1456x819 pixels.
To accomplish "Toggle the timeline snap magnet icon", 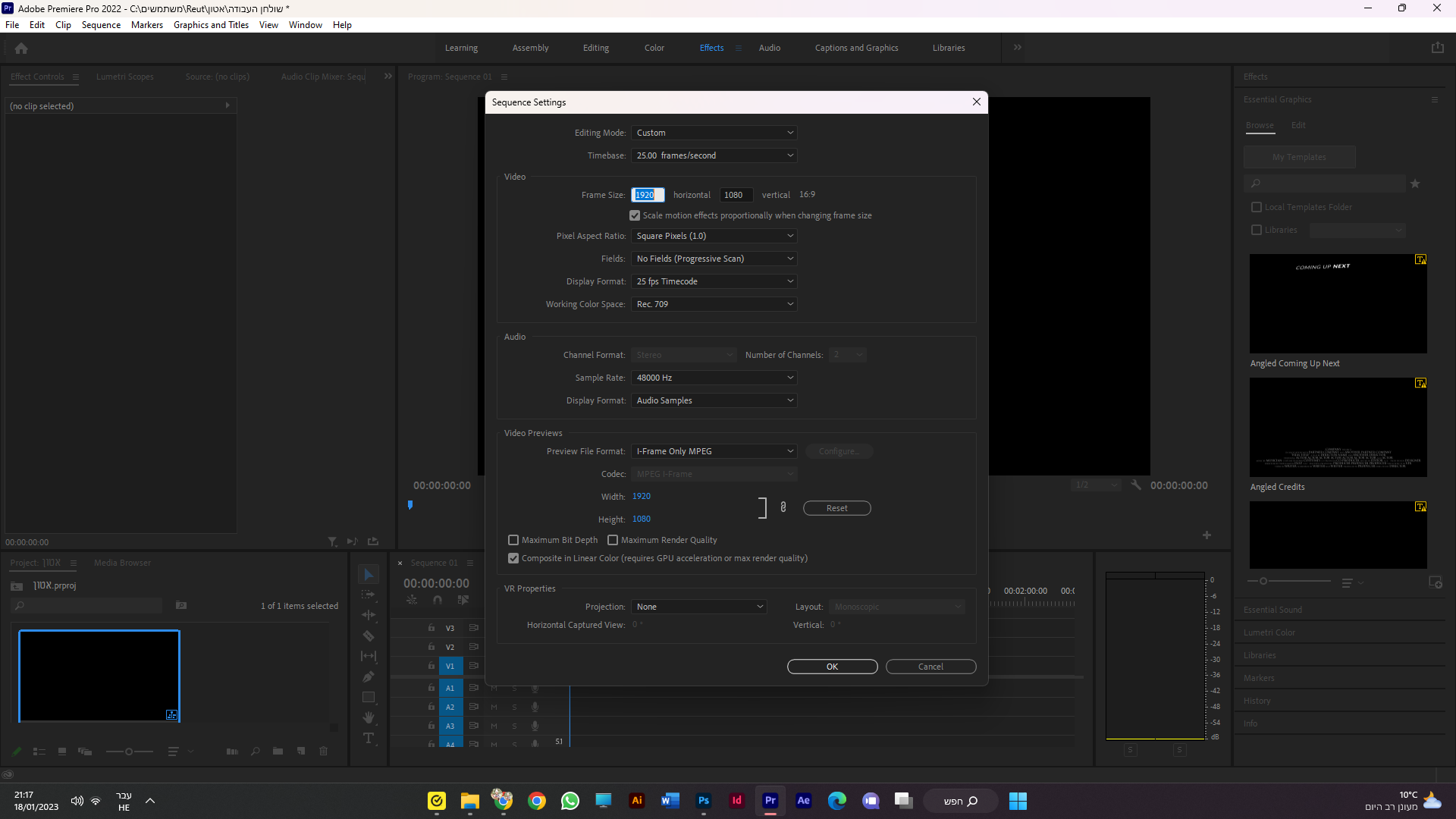I will pos(438,600).
